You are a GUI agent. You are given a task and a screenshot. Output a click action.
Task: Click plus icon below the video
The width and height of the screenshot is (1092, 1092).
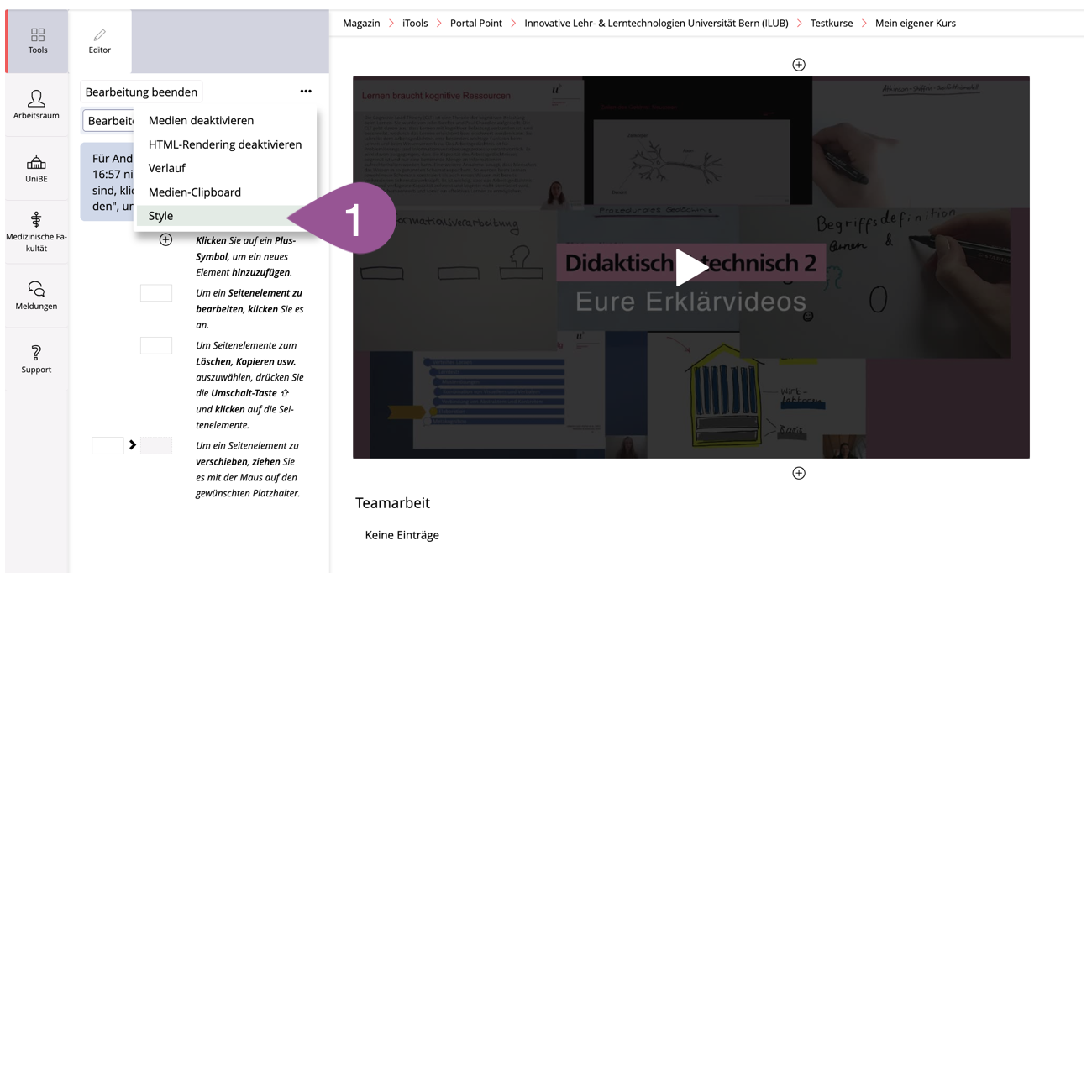(799, 474)
